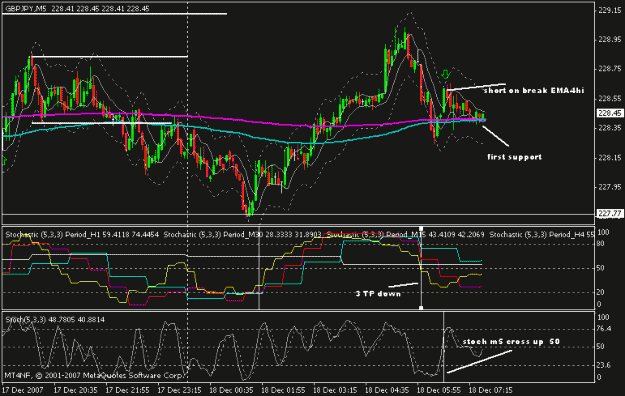Click the '18 Dec 03:15' time axis label
This screenshot has height=396, width=625.
coord(335,390)
